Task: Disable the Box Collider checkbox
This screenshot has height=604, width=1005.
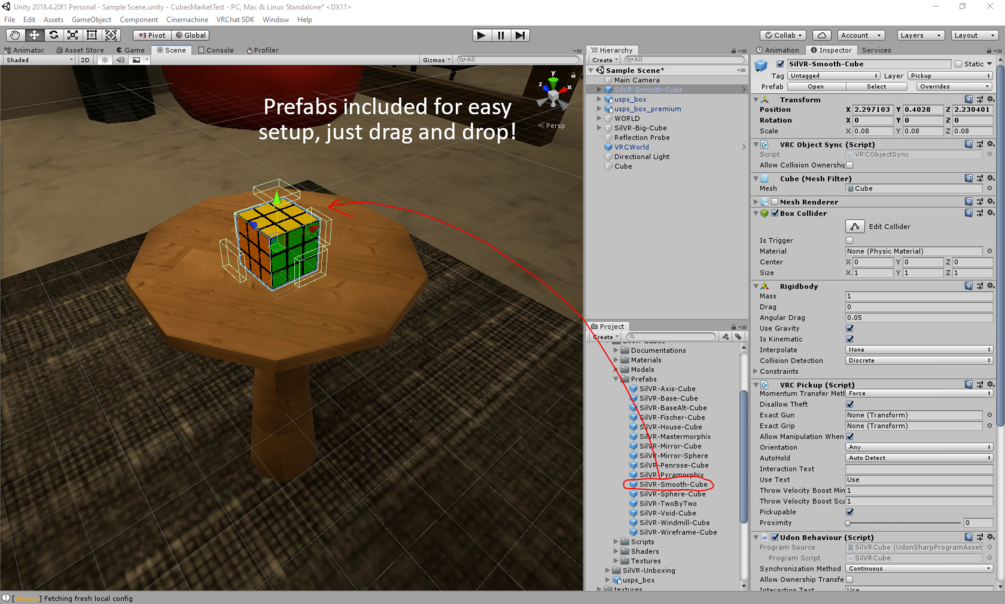Action: coord(776,213)
